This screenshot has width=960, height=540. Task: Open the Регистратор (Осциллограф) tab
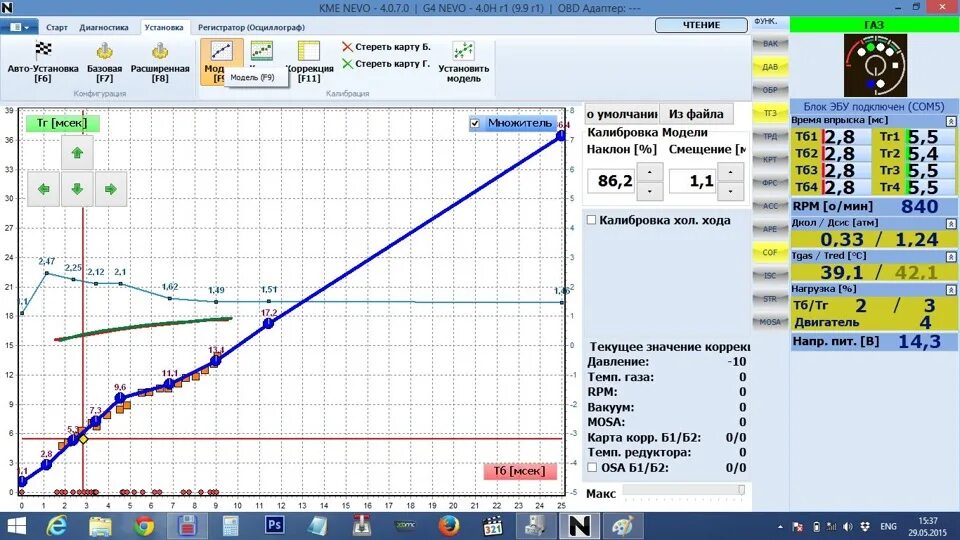pyautogui.click(x=251, y=28)
